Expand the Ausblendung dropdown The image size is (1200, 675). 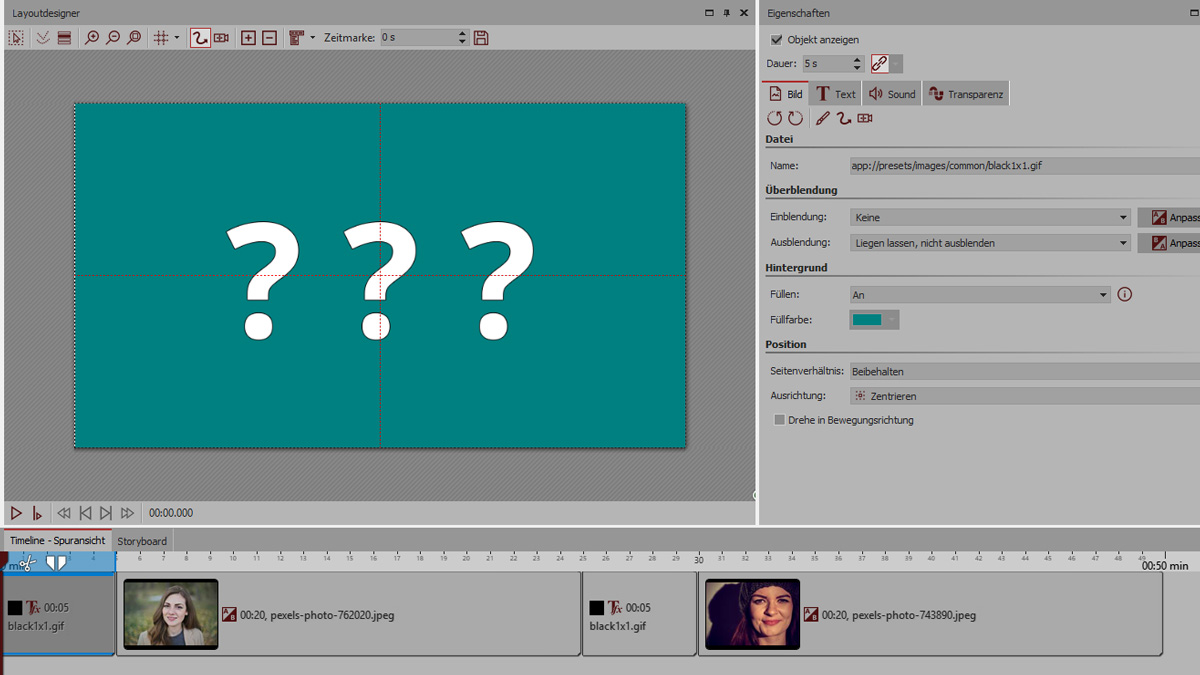coord(990,243)
